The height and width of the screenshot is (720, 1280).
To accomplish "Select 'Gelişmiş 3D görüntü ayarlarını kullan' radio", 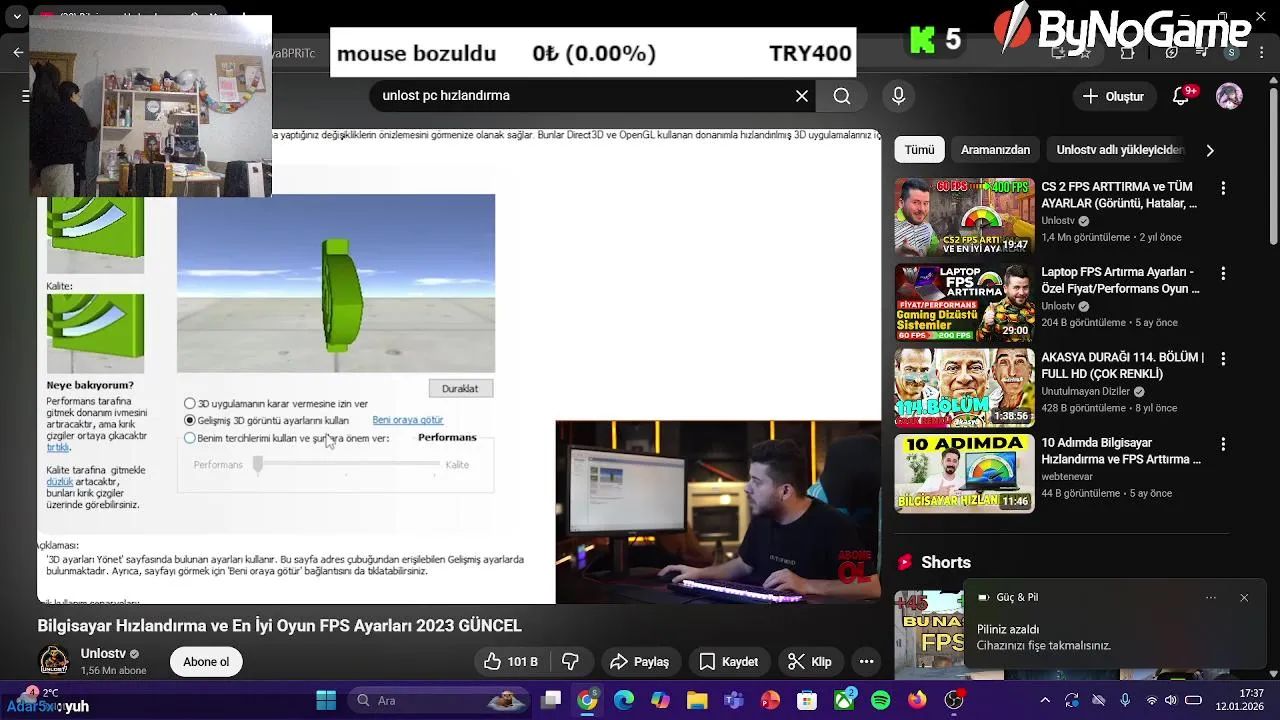I will click(190, 421).
